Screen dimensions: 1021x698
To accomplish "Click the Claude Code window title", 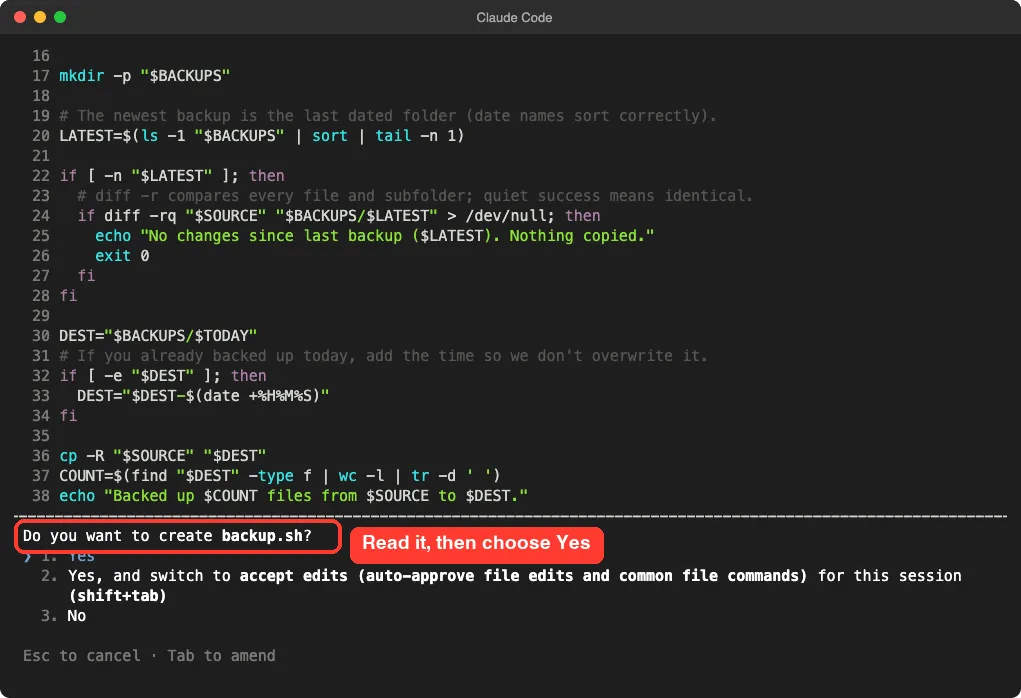I will point(514,18).
